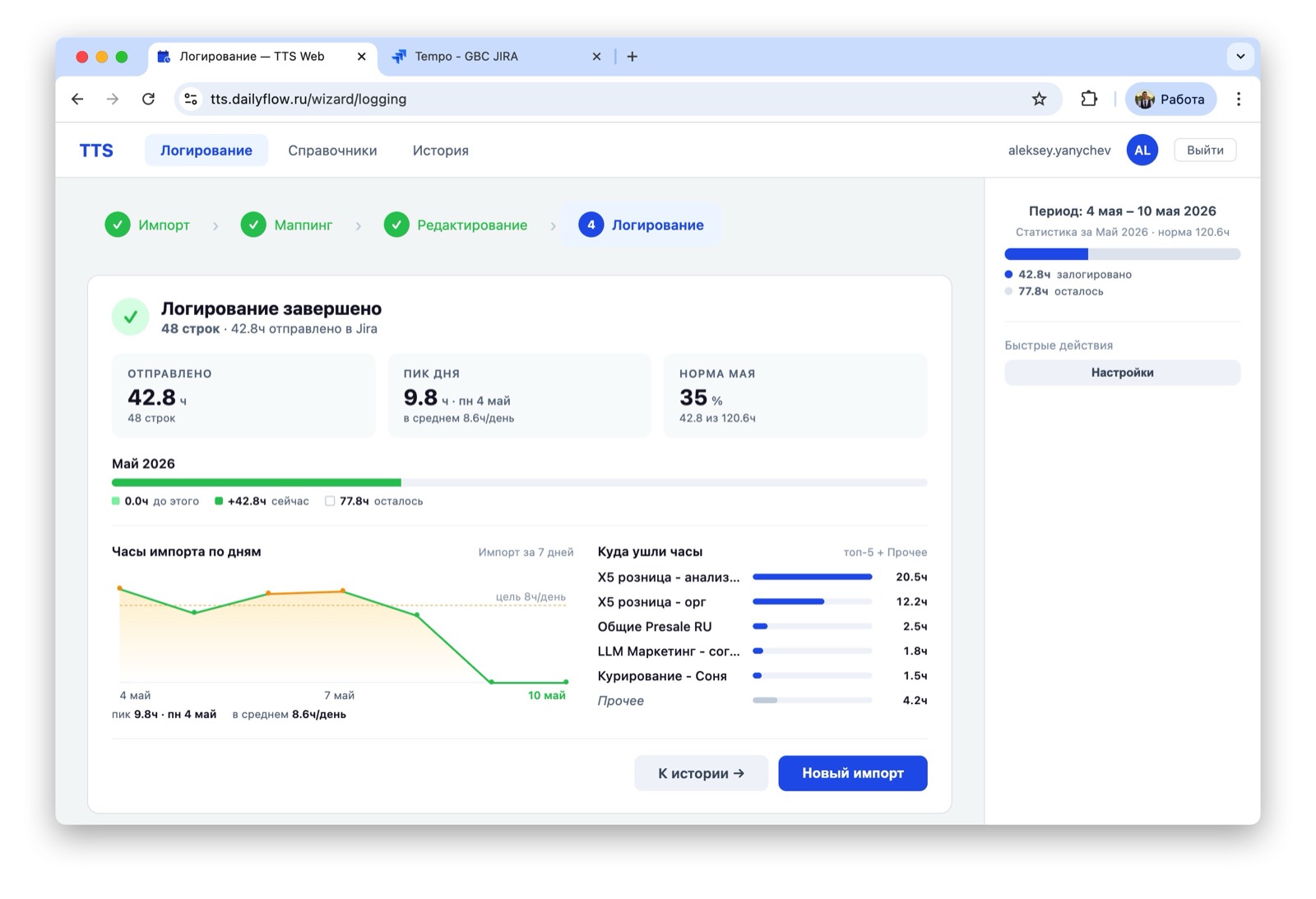Click the Отправлено 42.8 ч card

(x=243, y=396)
